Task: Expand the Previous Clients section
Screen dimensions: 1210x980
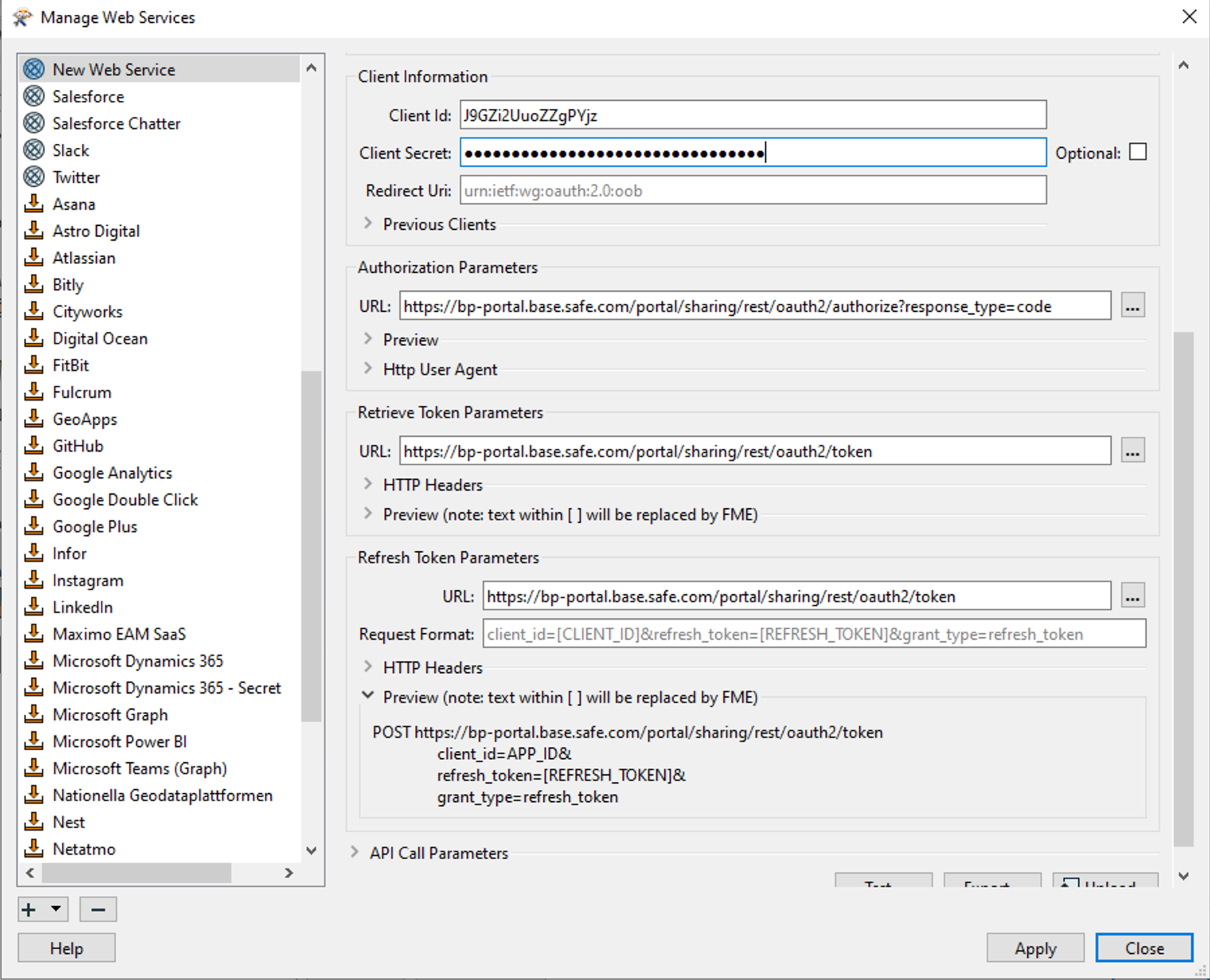Action: 368,223
